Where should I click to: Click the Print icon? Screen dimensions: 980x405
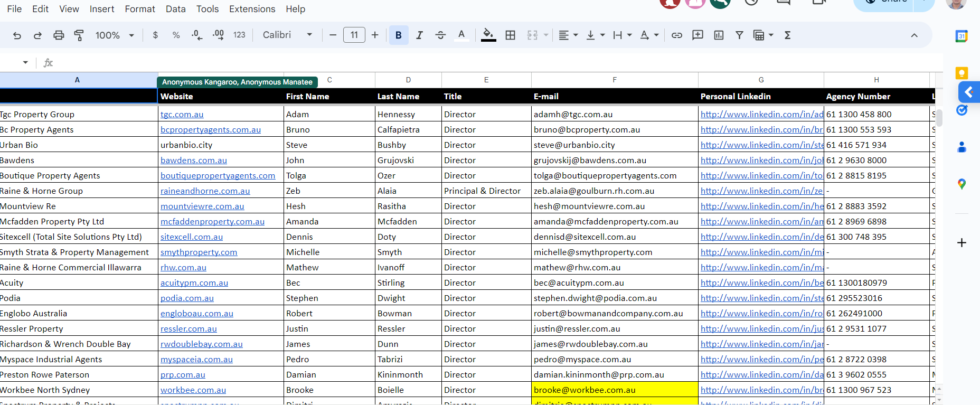pyautogui.click(x=58, y=35)
